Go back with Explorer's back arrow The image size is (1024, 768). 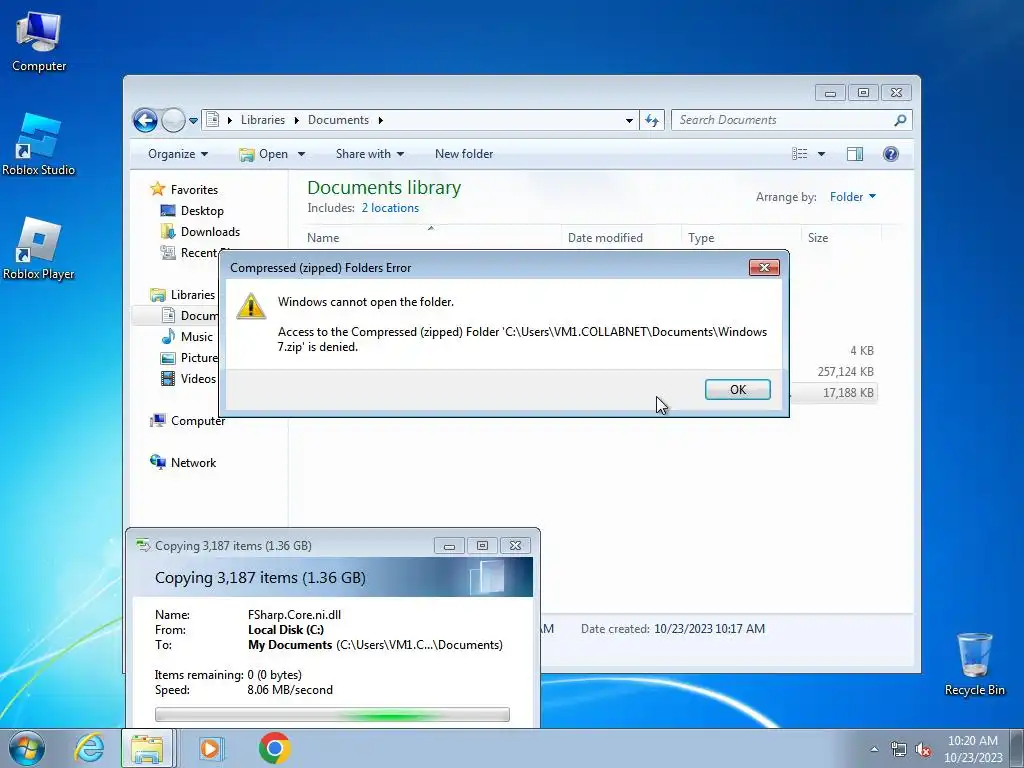(x=145, y=120)
